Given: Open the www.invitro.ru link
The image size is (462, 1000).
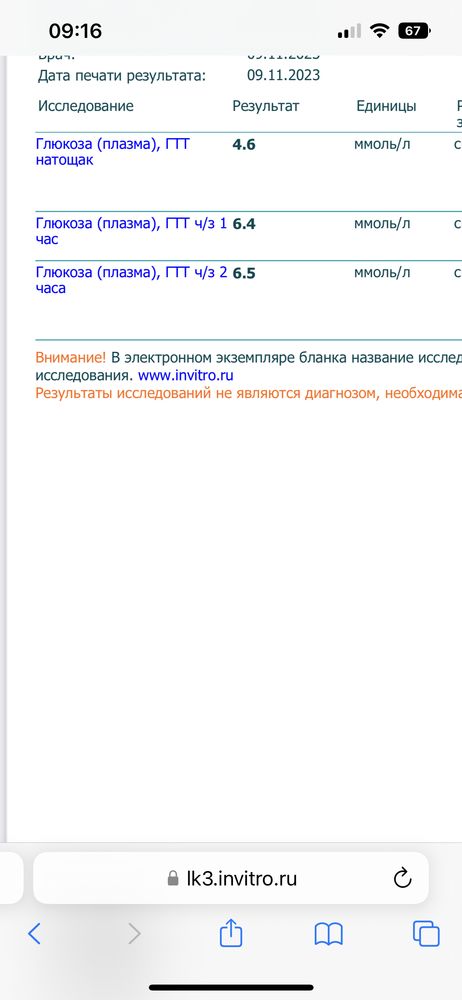Looking at the screenshot, I should coord(186,376).
